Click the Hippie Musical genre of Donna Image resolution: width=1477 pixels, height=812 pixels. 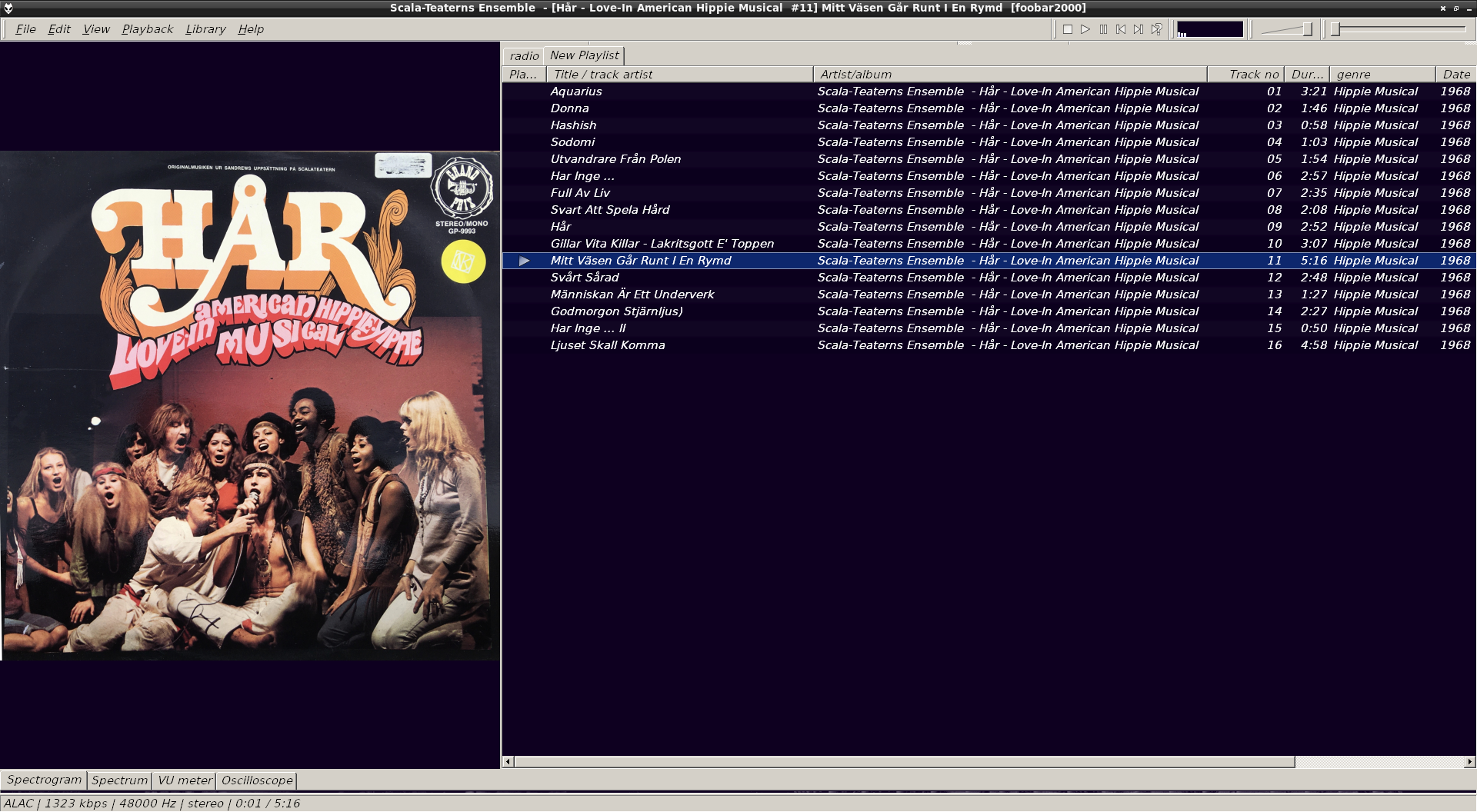(x=1375, y=108)
